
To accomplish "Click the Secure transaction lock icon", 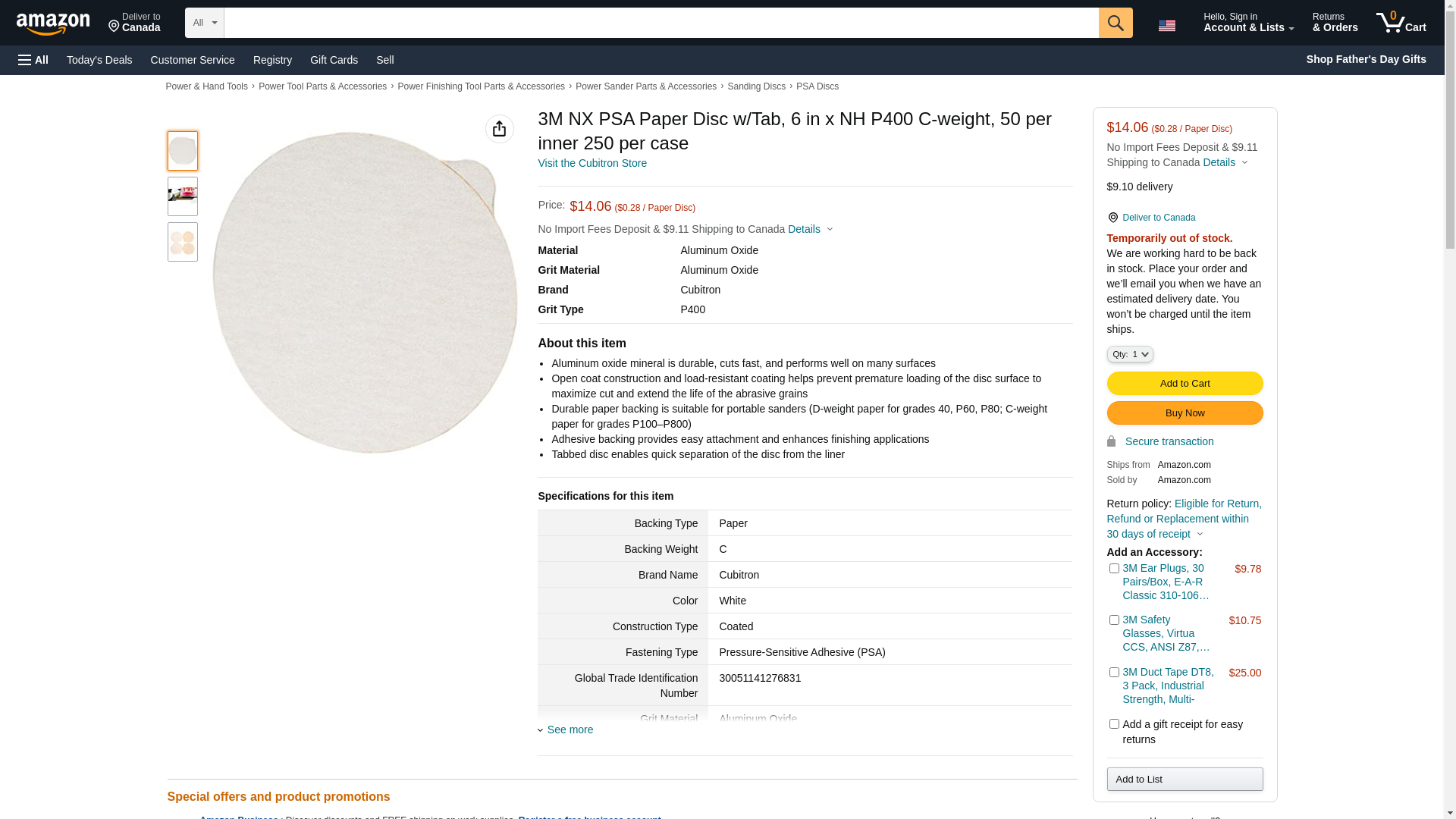I will point(1111,441).
